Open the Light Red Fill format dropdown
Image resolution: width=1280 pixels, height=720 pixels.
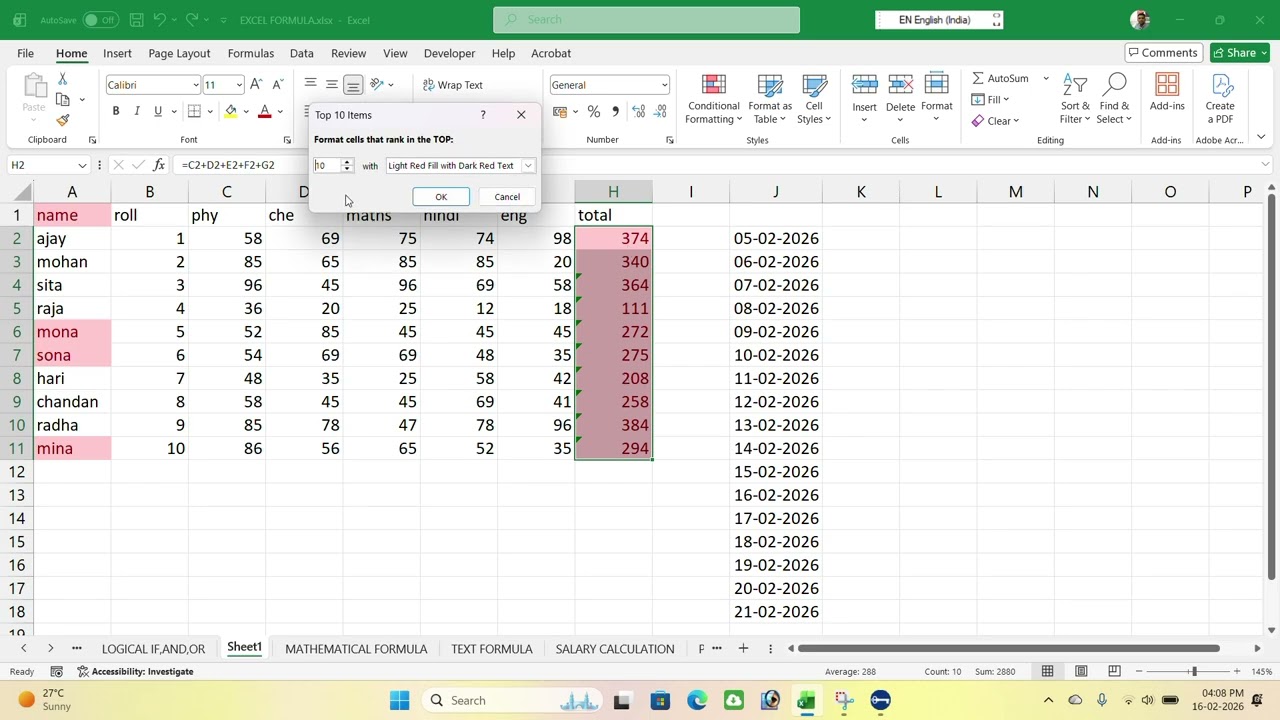[528, 166]
